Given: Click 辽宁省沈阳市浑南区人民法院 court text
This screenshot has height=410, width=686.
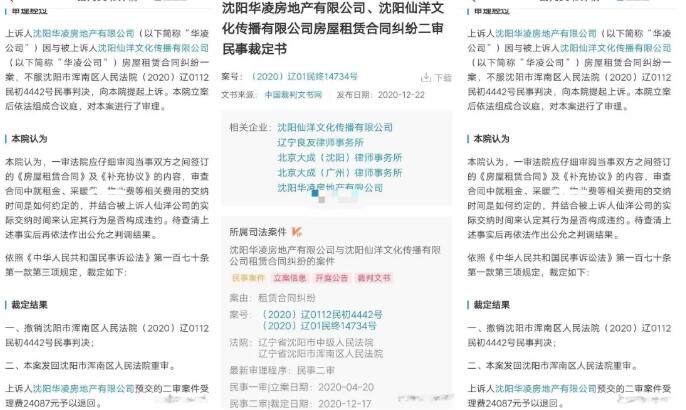Looking at the screenshot, I should click(x=320, y=354).
